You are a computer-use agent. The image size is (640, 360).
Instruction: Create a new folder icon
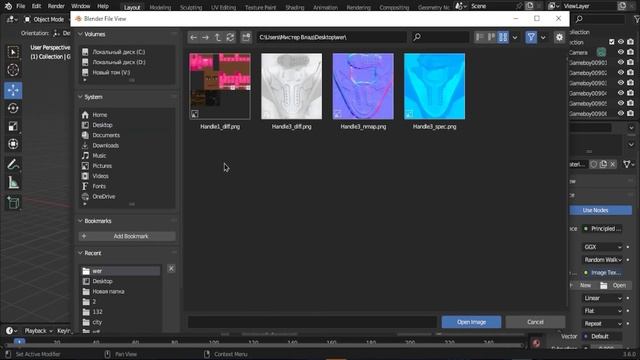point(246,37)
